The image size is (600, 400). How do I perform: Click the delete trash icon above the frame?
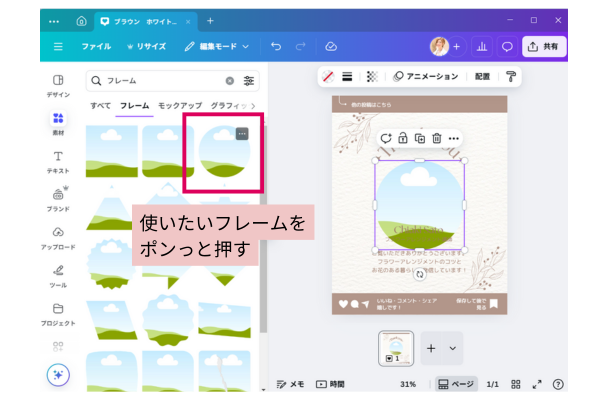click(x=436, y=138)
